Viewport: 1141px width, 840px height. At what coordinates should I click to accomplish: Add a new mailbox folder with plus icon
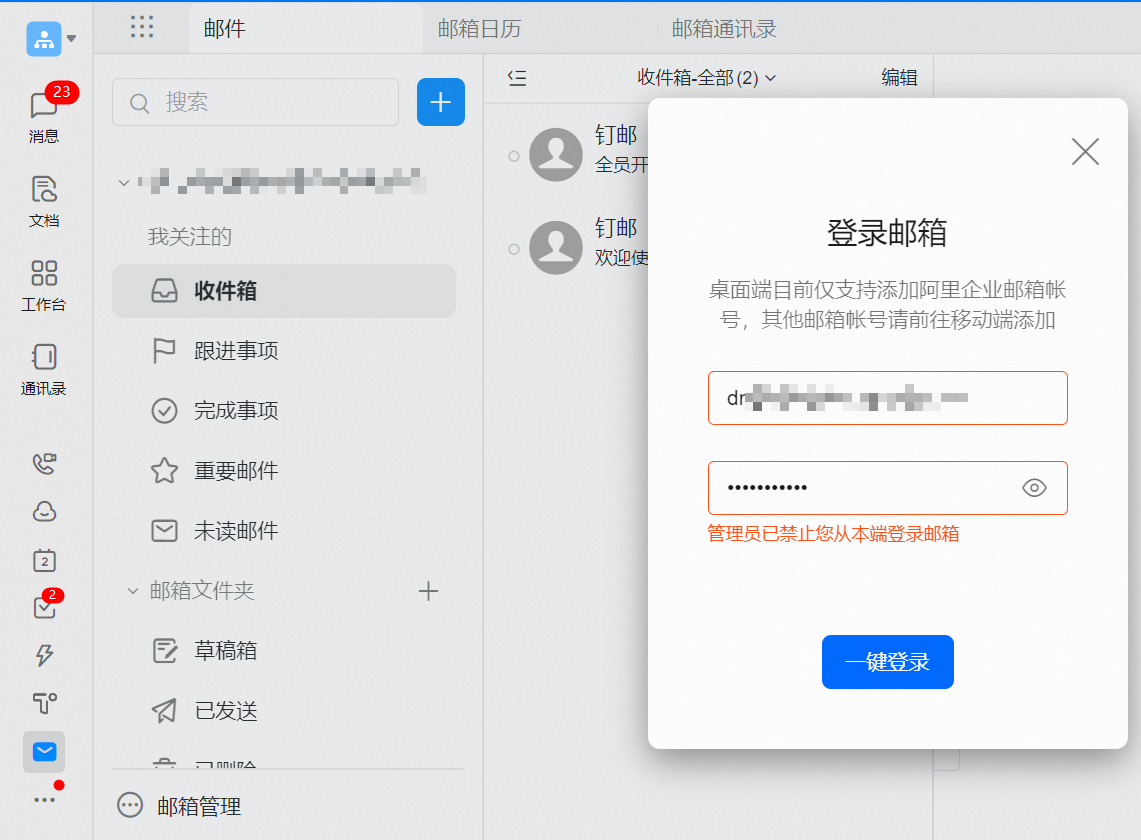click(429, 590)
